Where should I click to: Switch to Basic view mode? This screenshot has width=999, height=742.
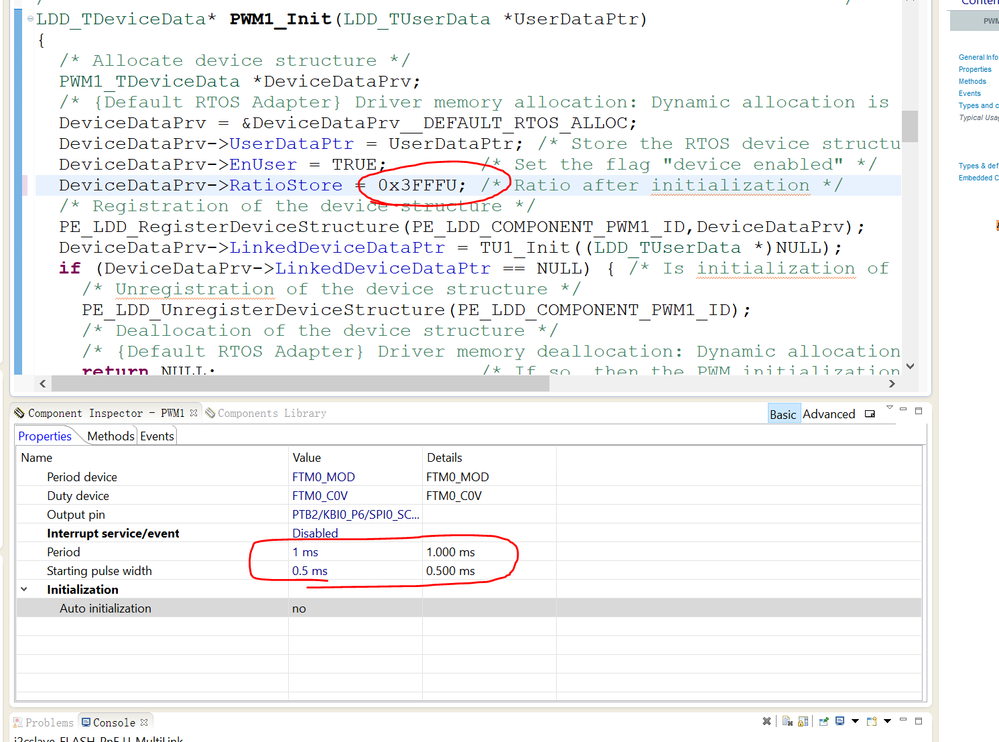(783, 414)
